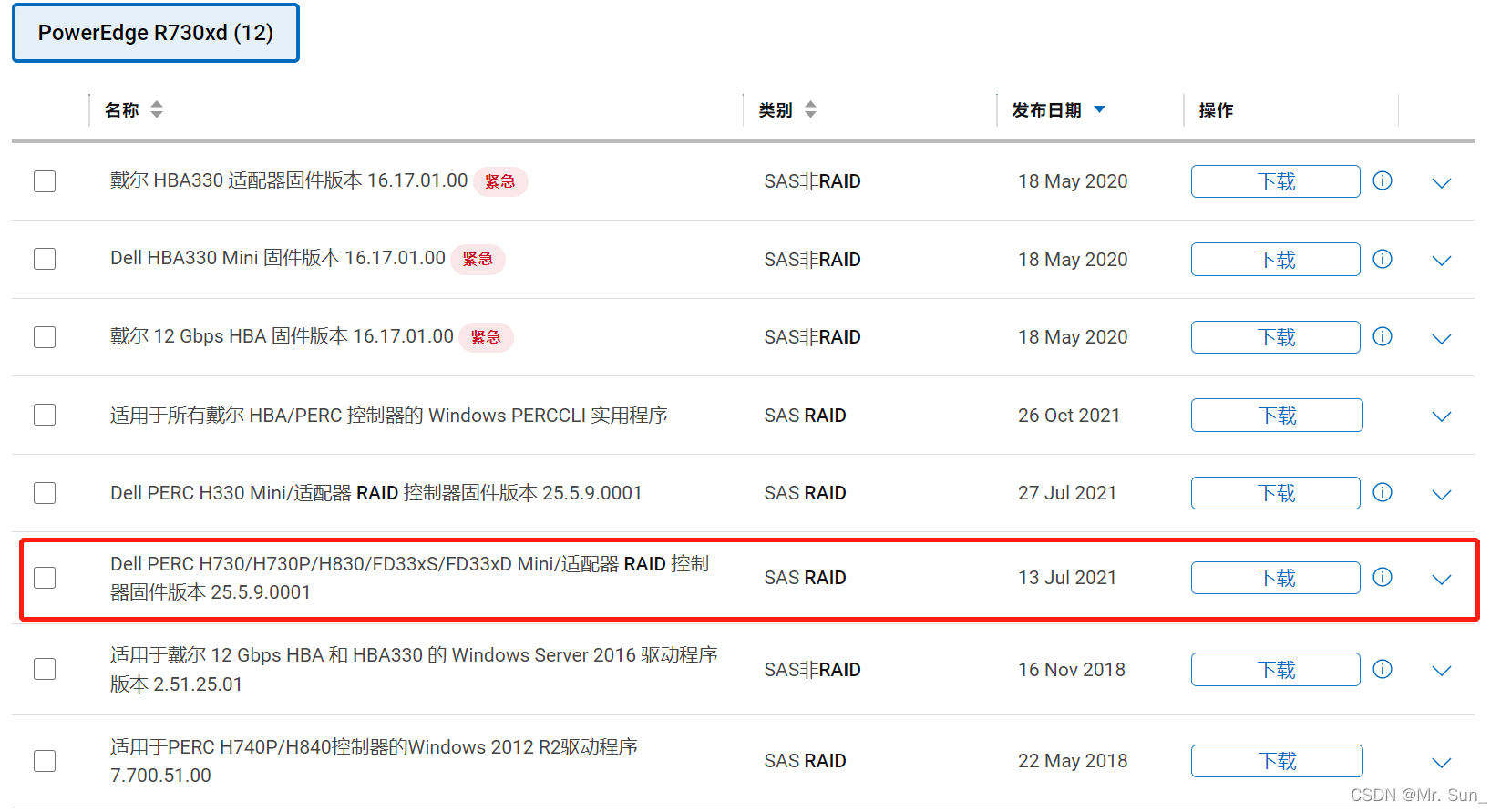Expand details of 戴尔 12 Gbps HBA 固件 row

(x=1441, y=339)
